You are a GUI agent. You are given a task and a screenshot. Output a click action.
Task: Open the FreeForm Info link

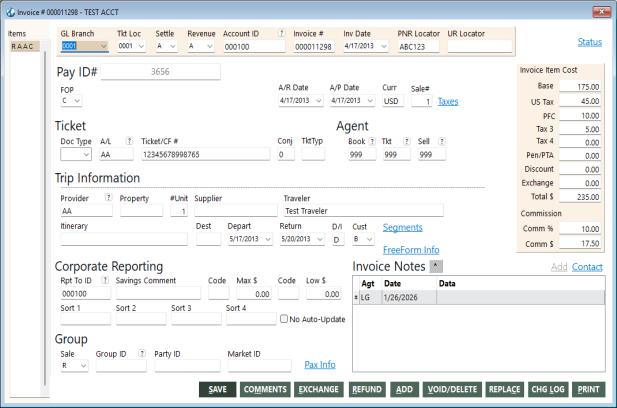[x=411, y=249]
